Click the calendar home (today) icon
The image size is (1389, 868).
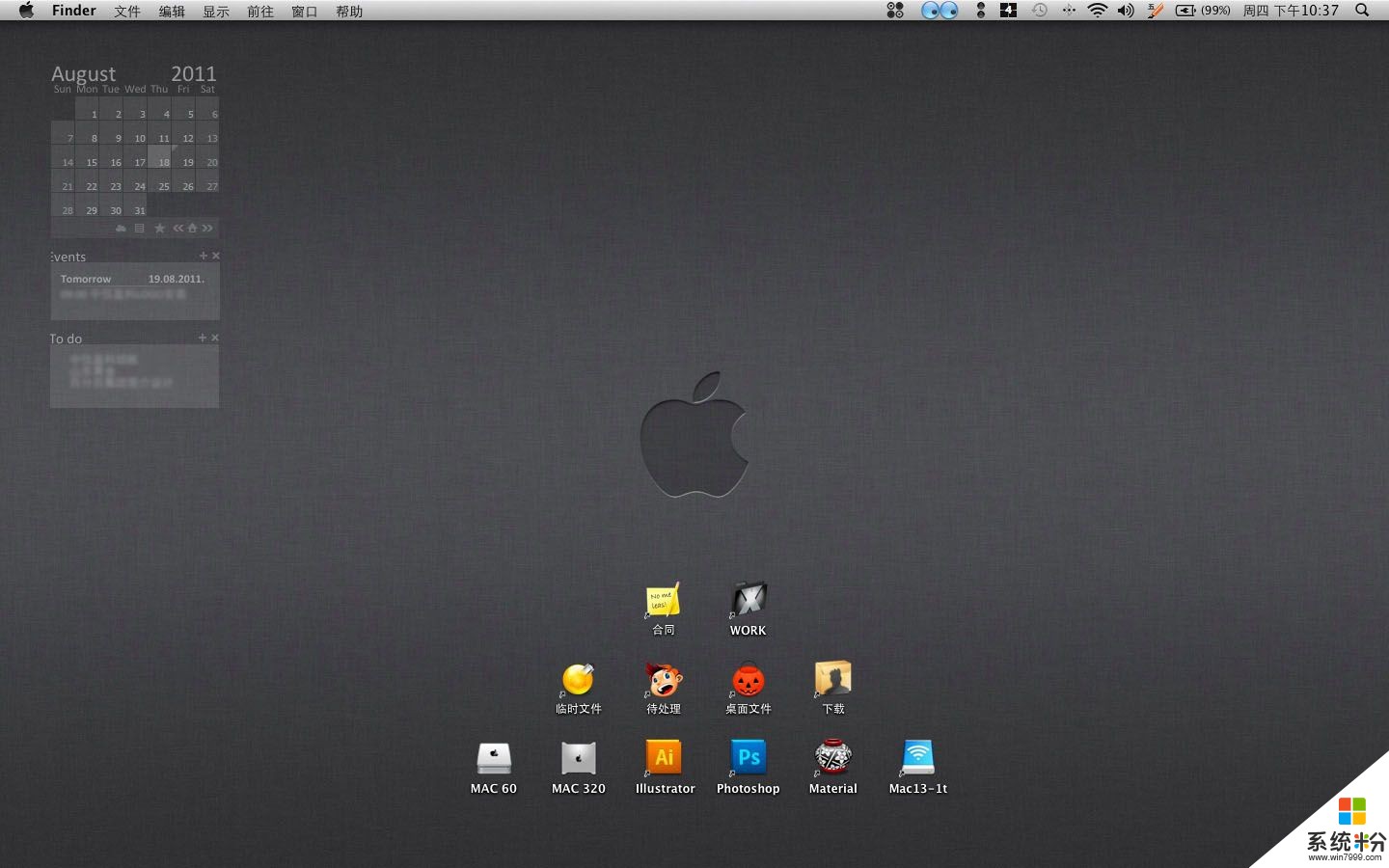(192, 229)
